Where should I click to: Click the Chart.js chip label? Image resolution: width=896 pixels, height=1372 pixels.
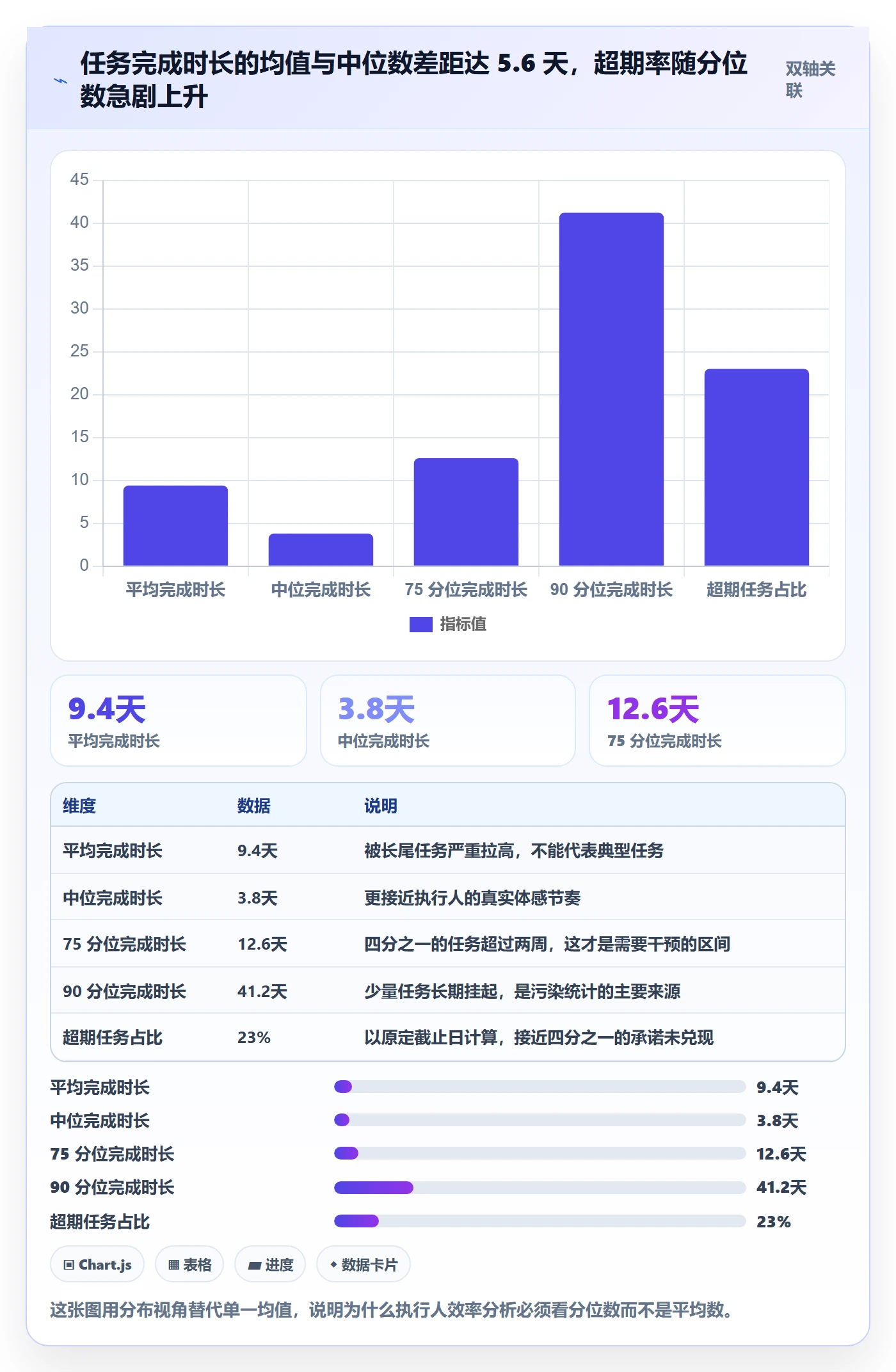(x=105, y=1264)
